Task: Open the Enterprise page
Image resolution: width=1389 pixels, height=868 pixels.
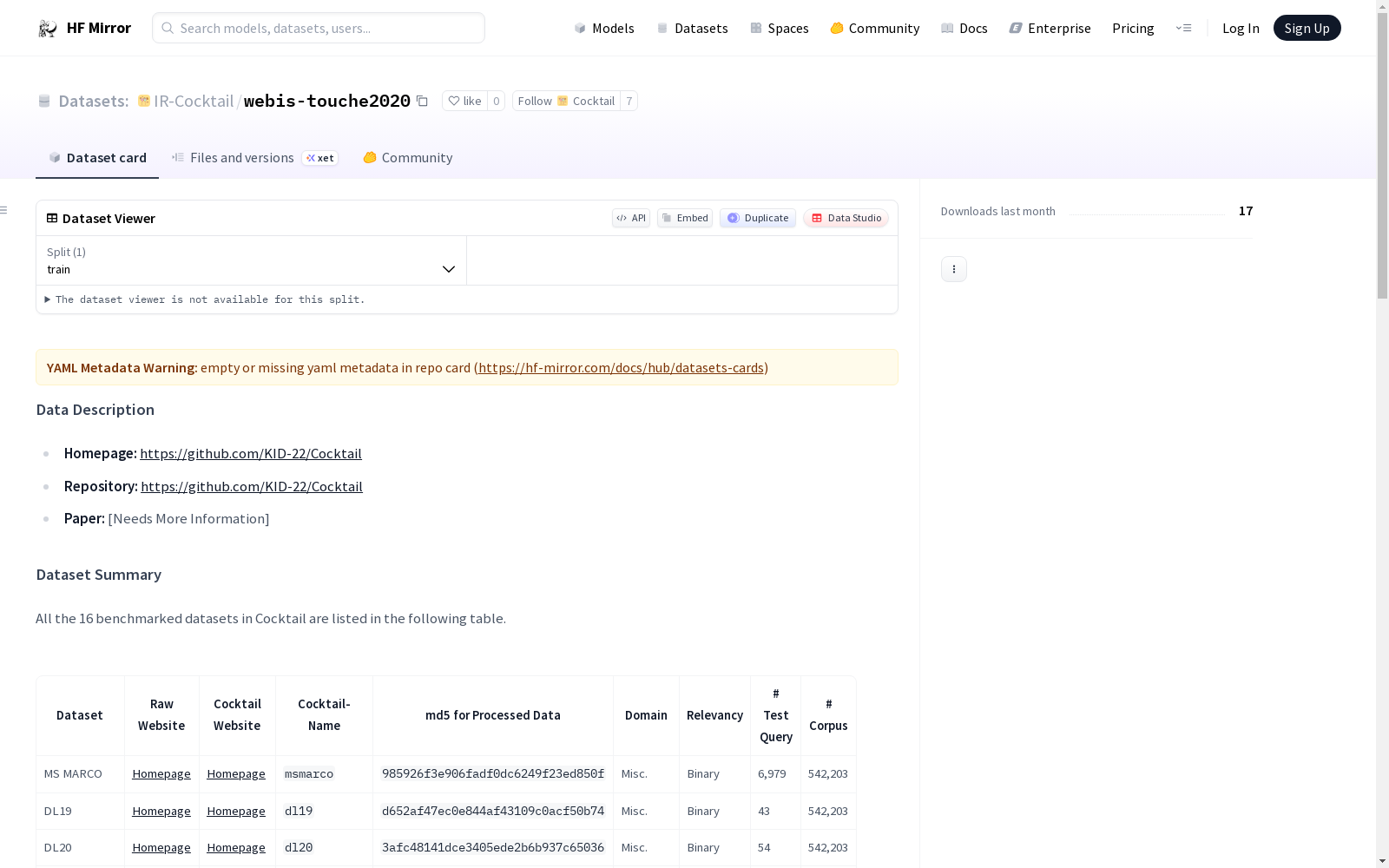Action: [1050, 28]
